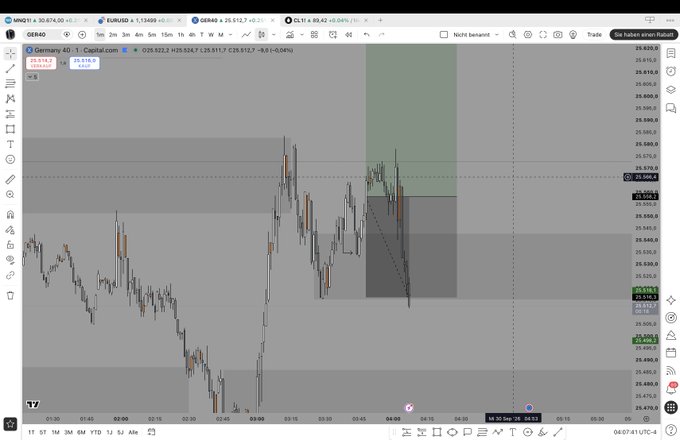The height and width of the screenshot is (440, 680).
Task: Open the indicator templates grid icon
Action: (314, 35)
